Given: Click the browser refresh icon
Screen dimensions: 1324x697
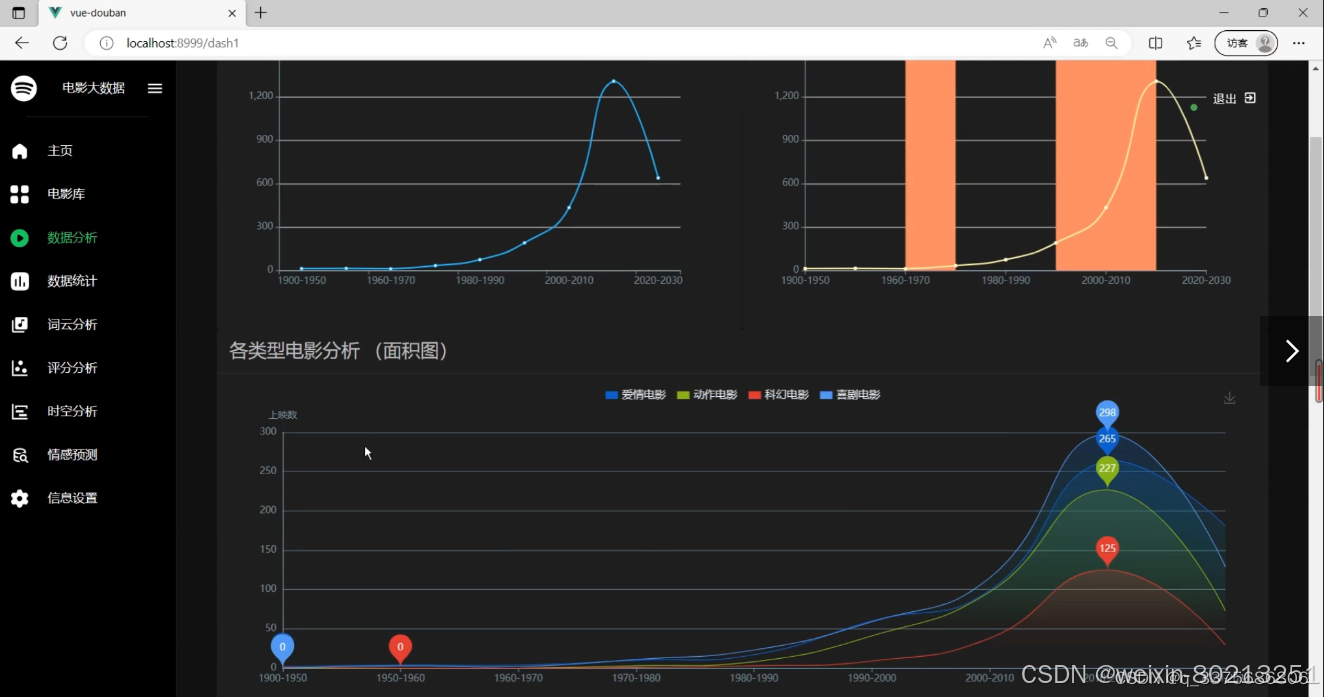Looking at the screenshot, I should click(x=59, y=42).
